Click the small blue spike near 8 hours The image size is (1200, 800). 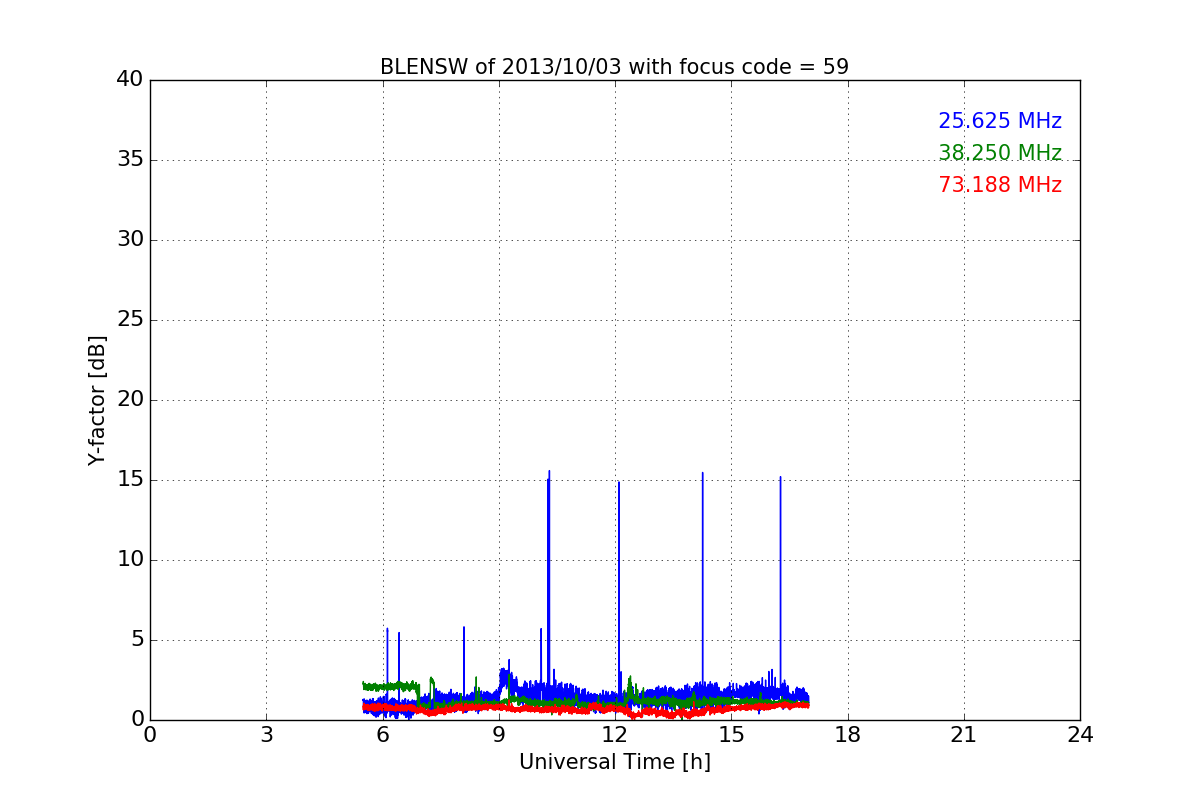click(464, 660)
